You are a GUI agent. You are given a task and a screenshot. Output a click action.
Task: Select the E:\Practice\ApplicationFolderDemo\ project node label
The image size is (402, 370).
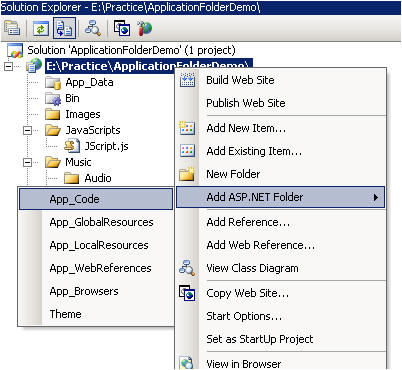click(149, 66)
